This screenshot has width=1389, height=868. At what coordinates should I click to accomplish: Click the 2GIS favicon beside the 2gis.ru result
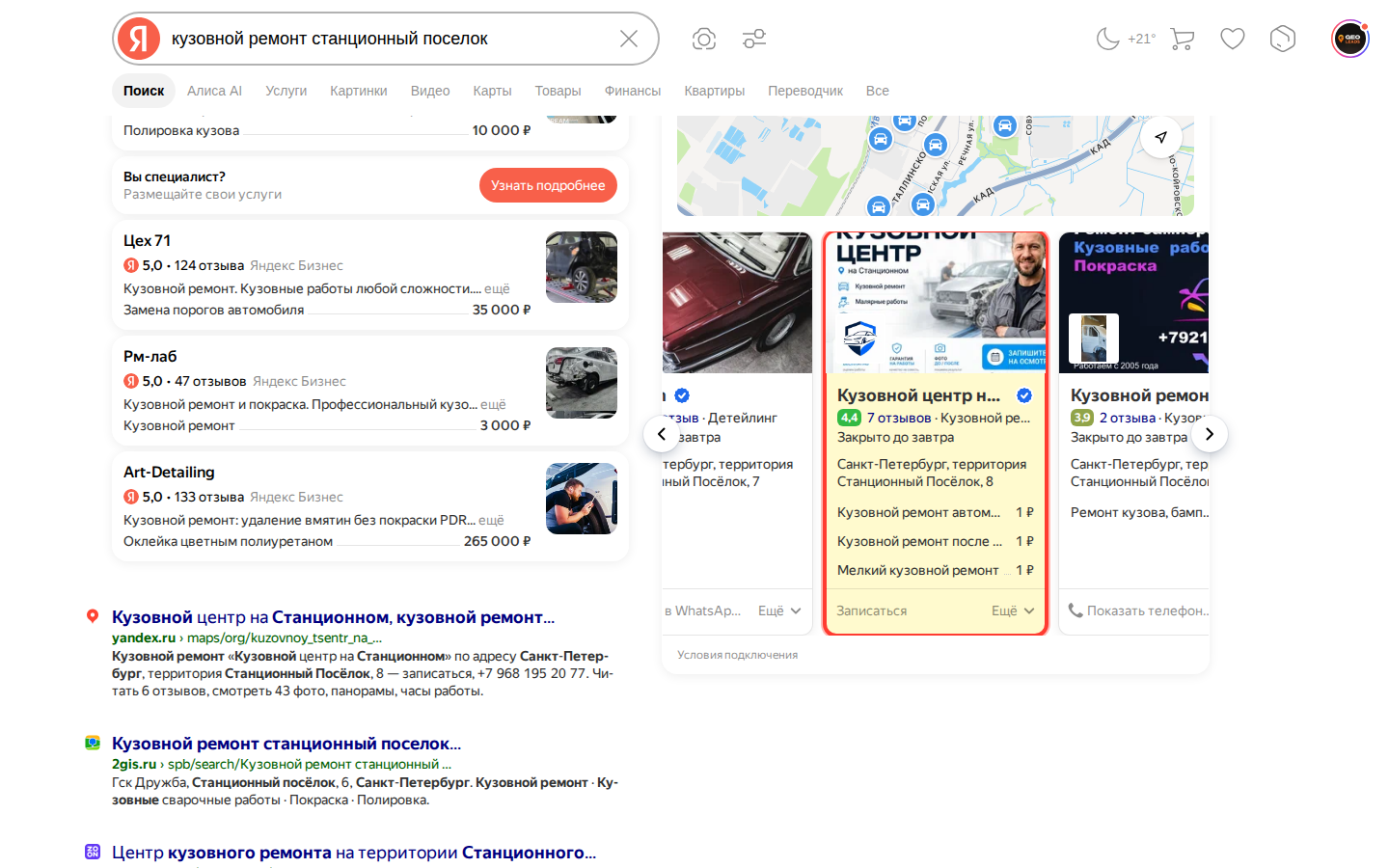coord(93,743)
